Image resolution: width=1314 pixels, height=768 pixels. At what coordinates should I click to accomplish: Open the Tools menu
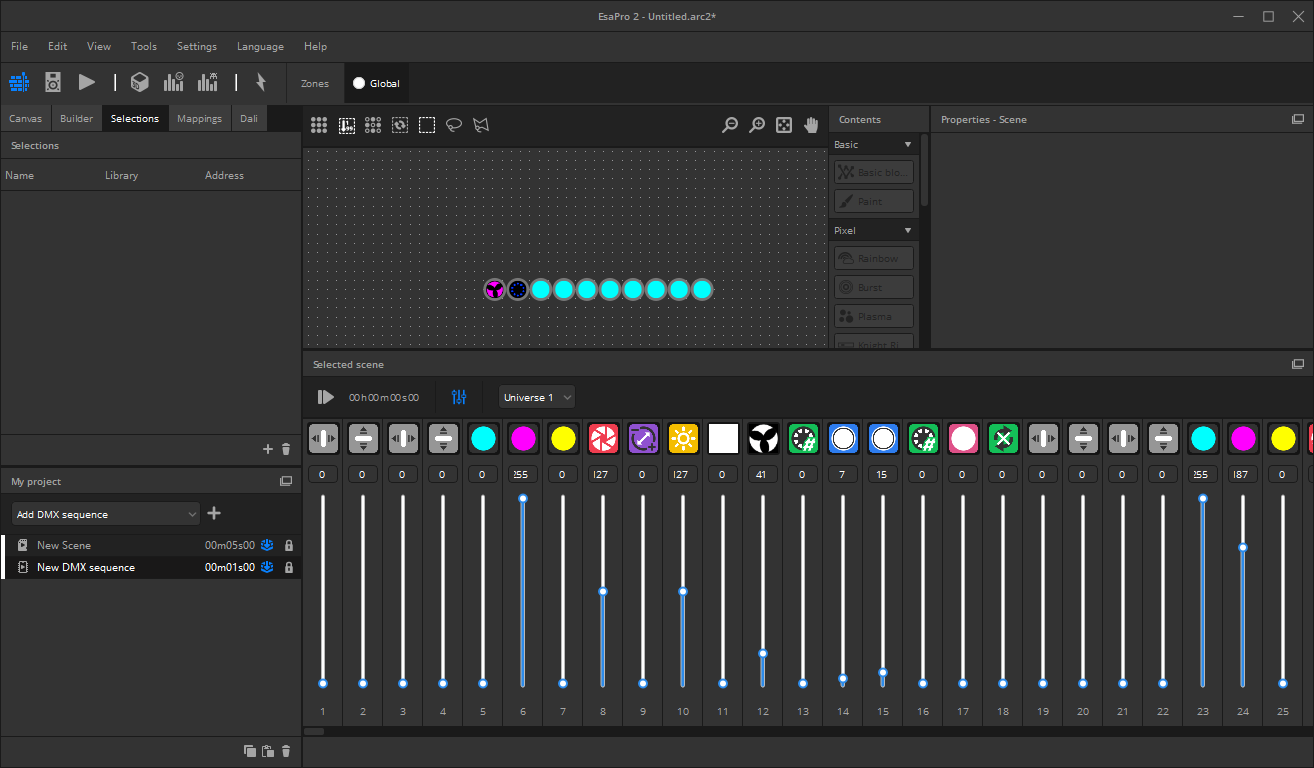143,46
